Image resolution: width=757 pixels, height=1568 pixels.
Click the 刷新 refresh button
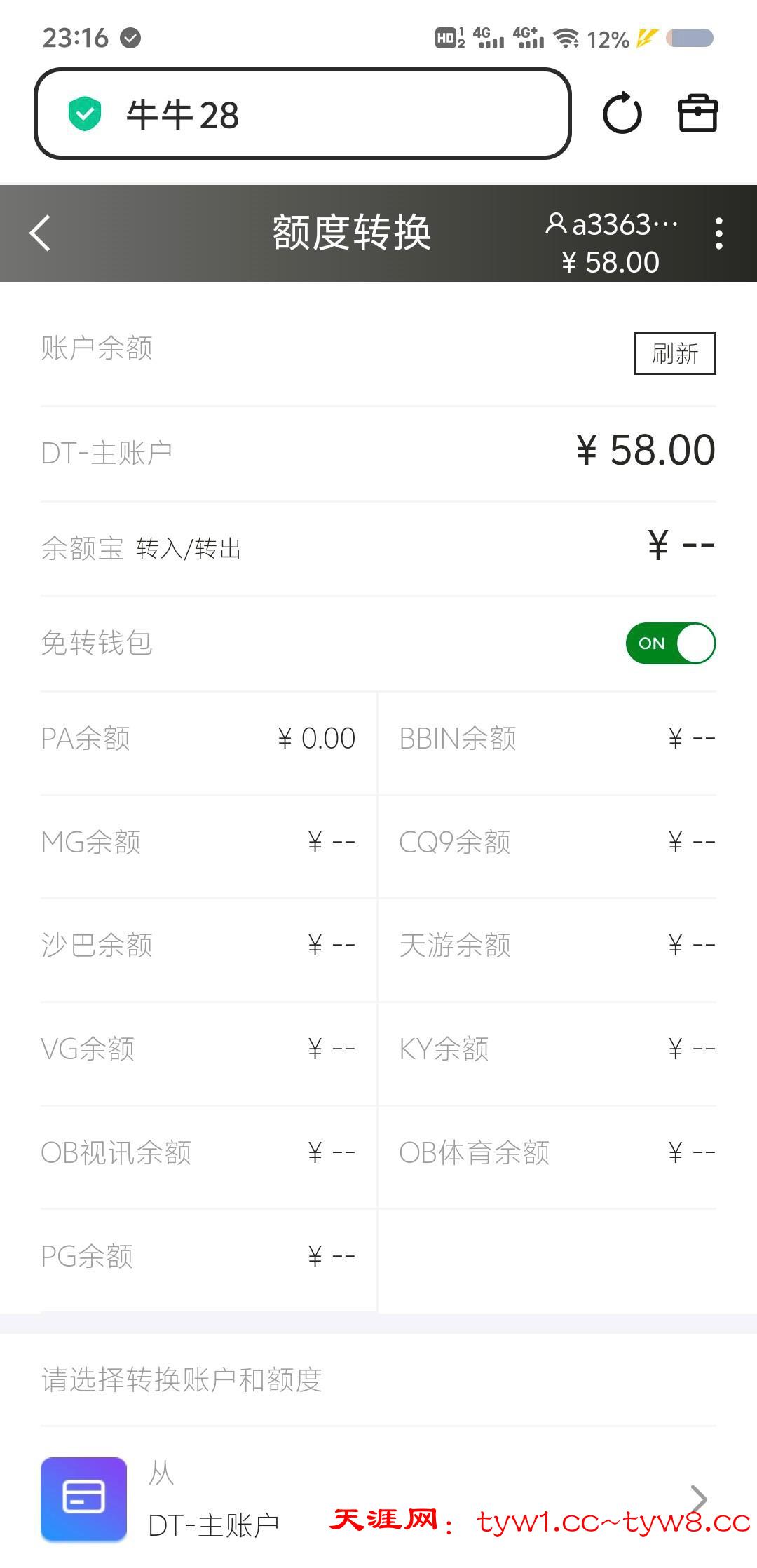click(x=674, y=354)
